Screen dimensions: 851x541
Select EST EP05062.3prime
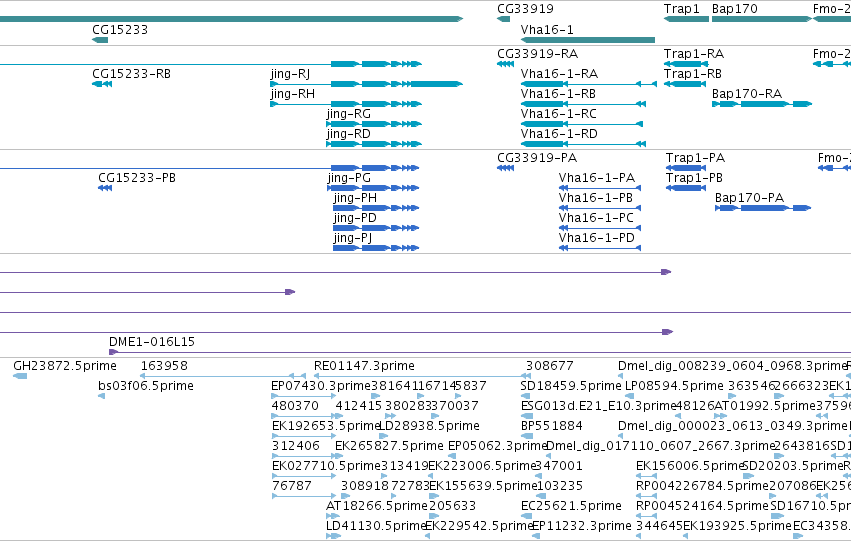(497, 446)
